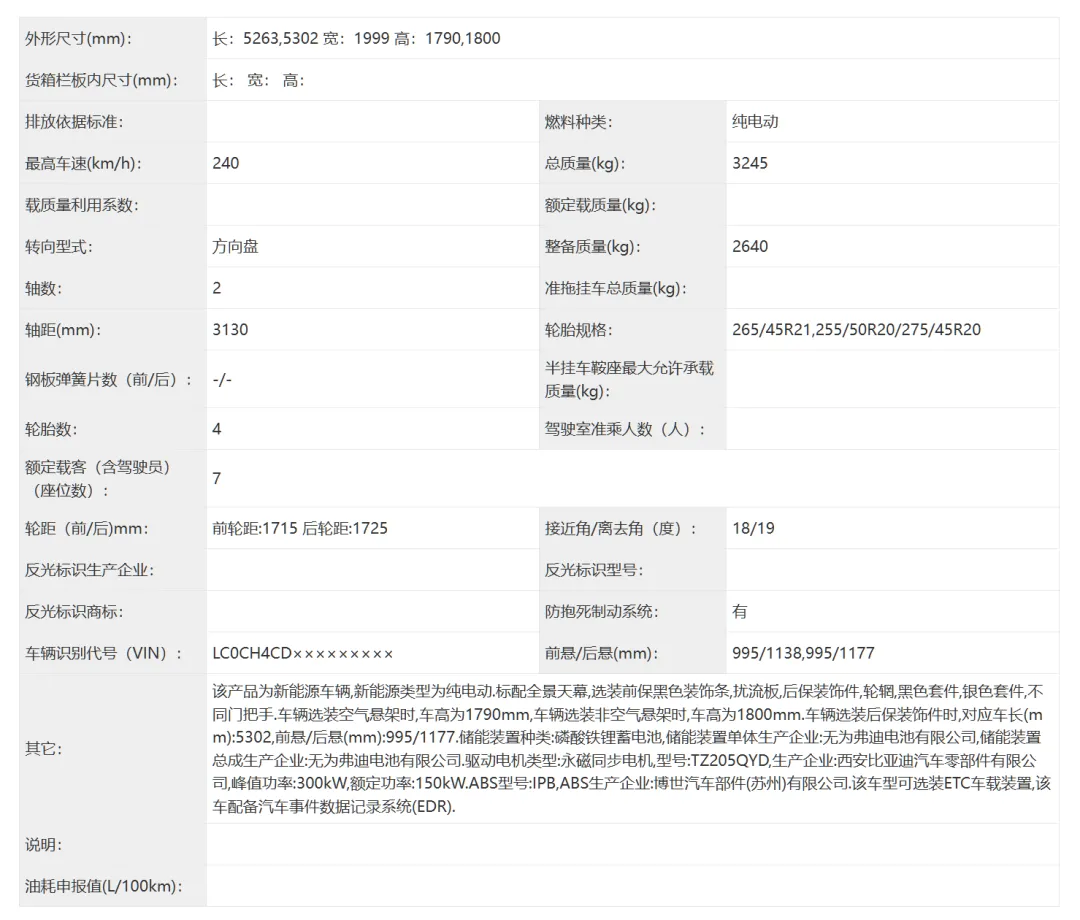
Task: Select the steering type value 方向盘
Action: (235, 247)
